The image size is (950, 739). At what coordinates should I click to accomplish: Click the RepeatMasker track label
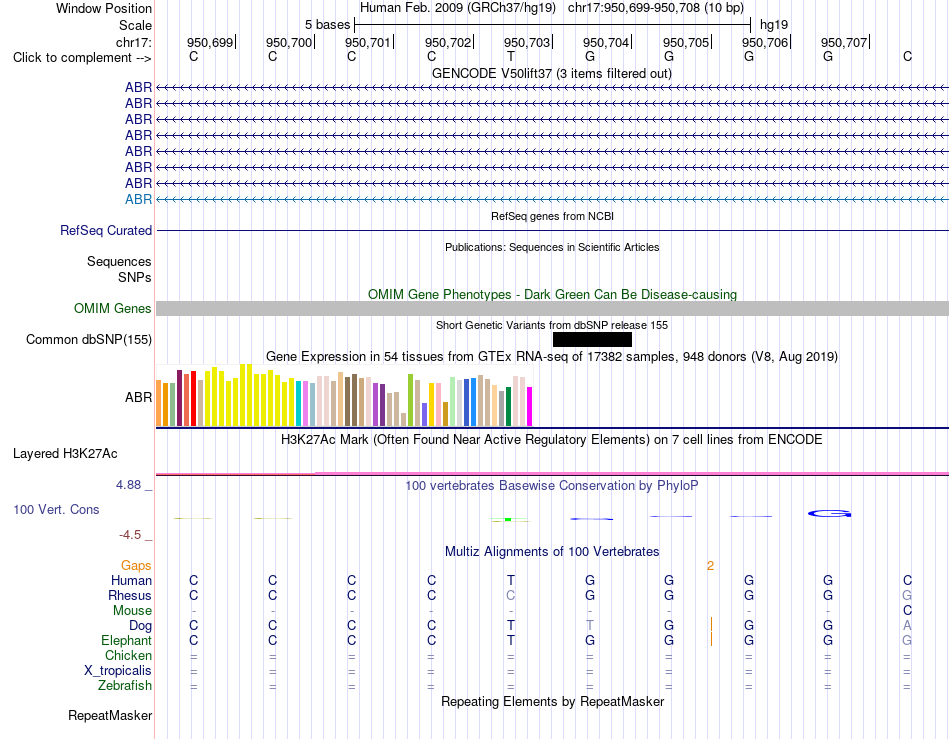coord(110,715)
